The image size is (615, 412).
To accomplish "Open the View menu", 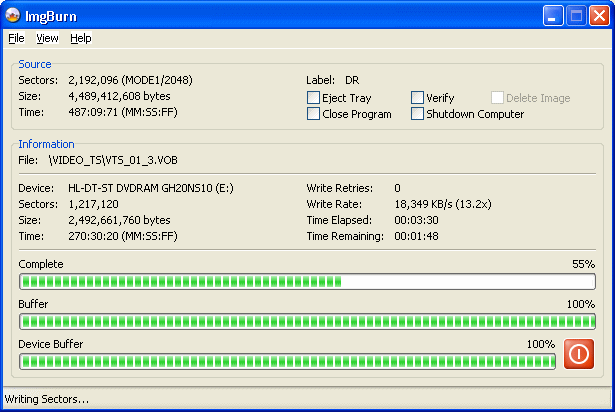I will point(47,38).
